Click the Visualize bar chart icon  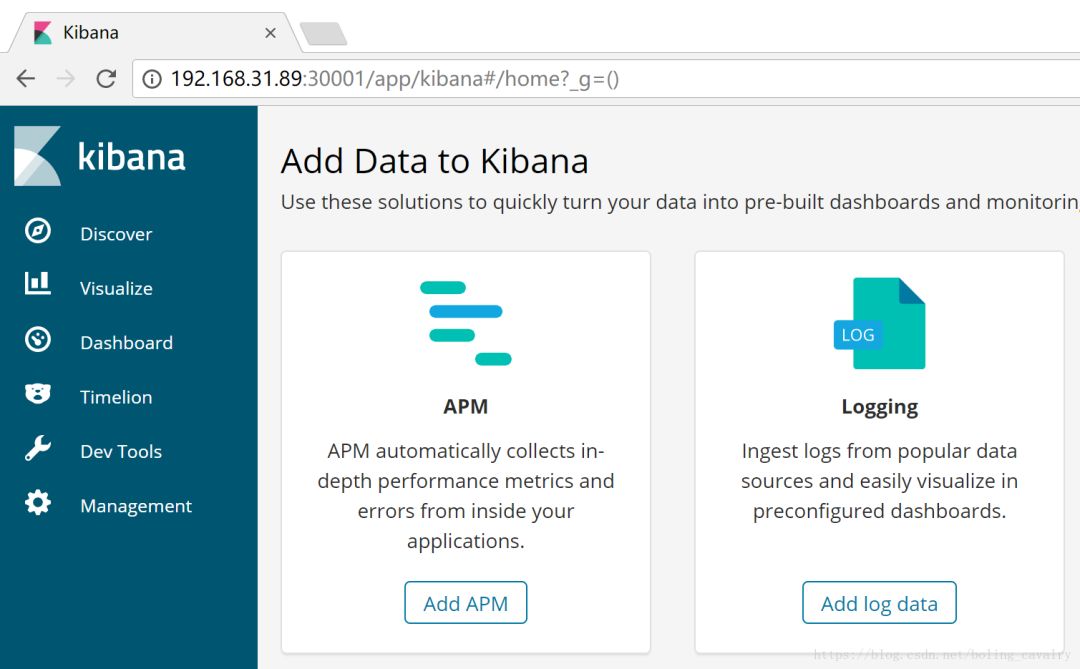(38, 285)
